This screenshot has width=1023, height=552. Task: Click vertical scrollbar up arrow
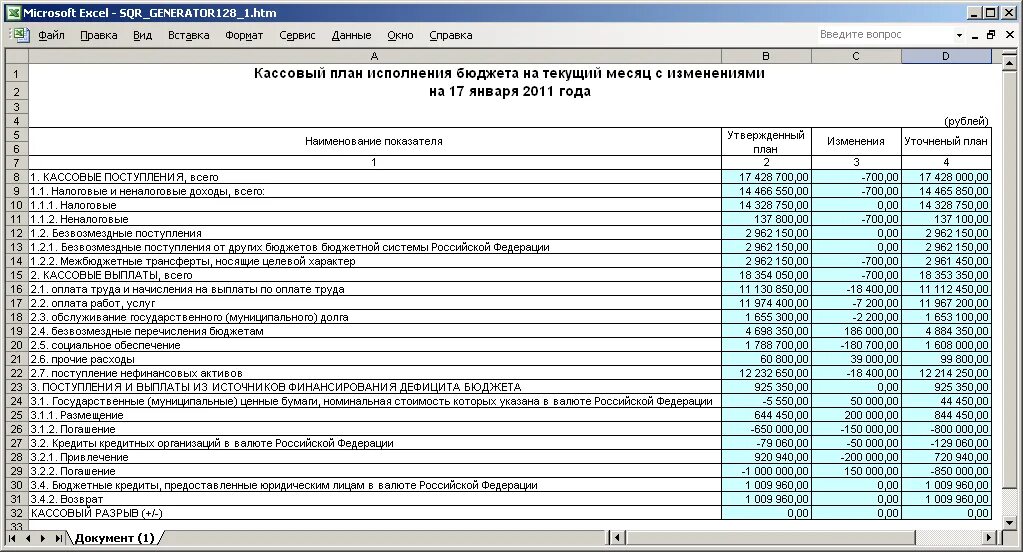[x=1009, y=63]
